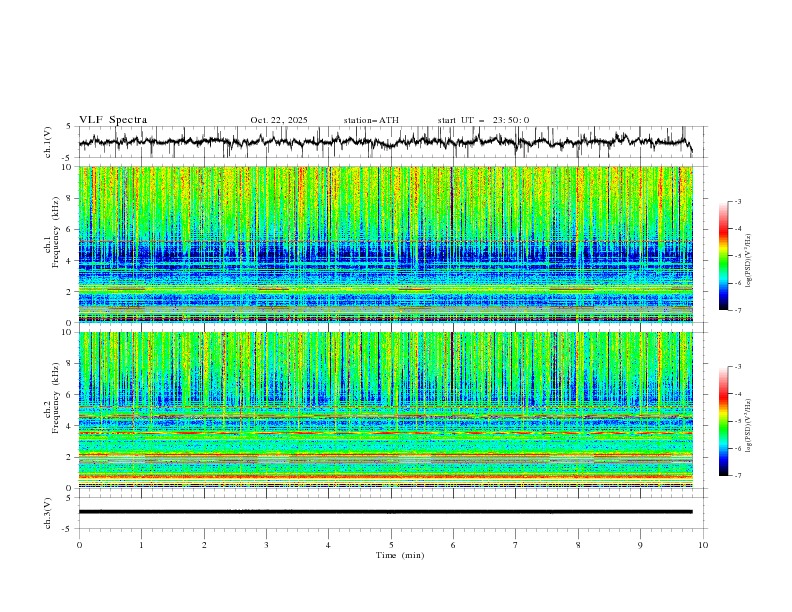The height and width of the screenshot is (612, 792).
Task: Select the date 'Oct. 22, 2025'
Action: click(279, 120)
